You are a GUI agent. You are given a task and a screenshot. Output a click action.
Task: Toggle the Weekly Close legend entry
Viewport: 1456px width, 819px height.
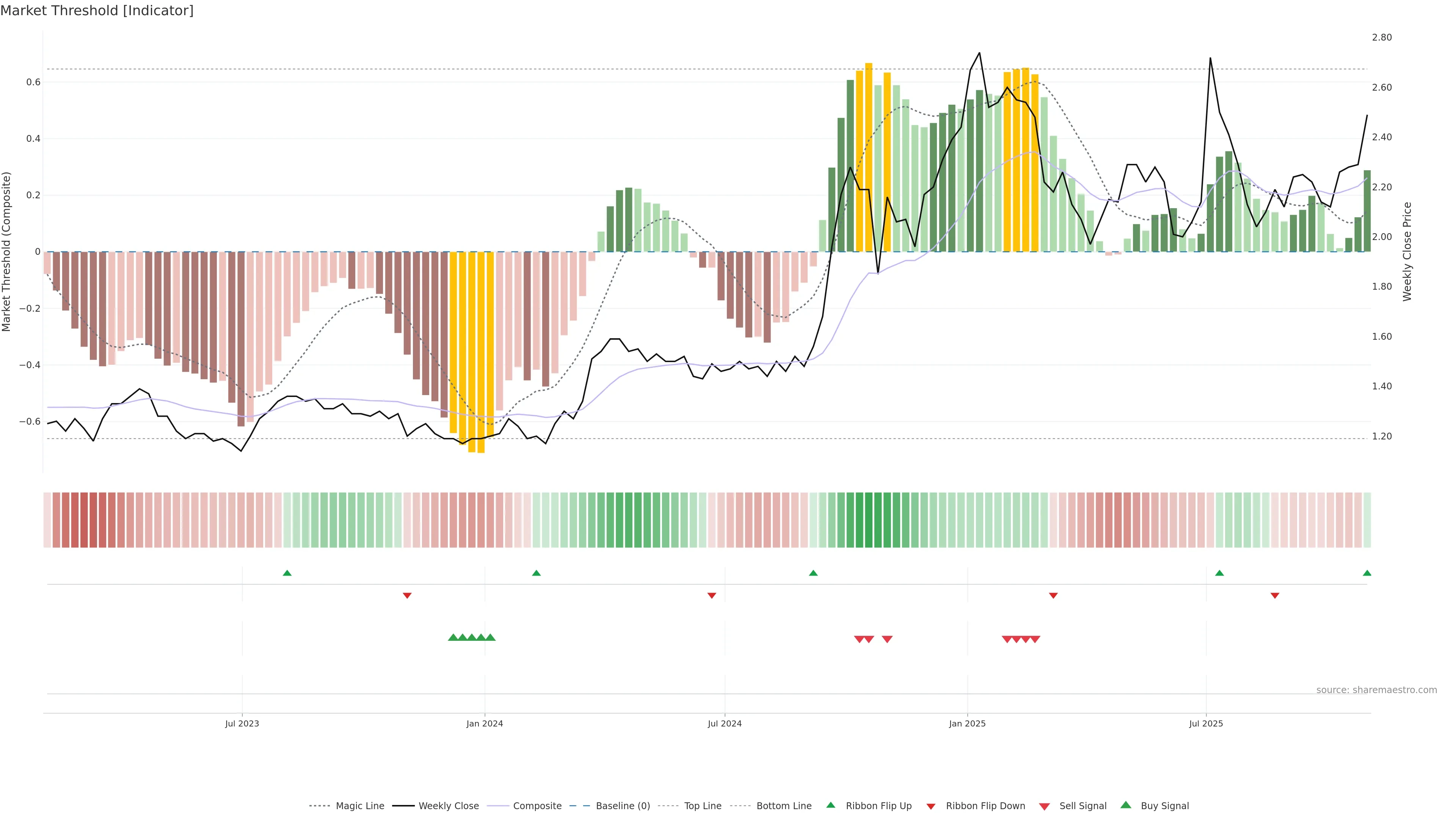tap(448, 806)
